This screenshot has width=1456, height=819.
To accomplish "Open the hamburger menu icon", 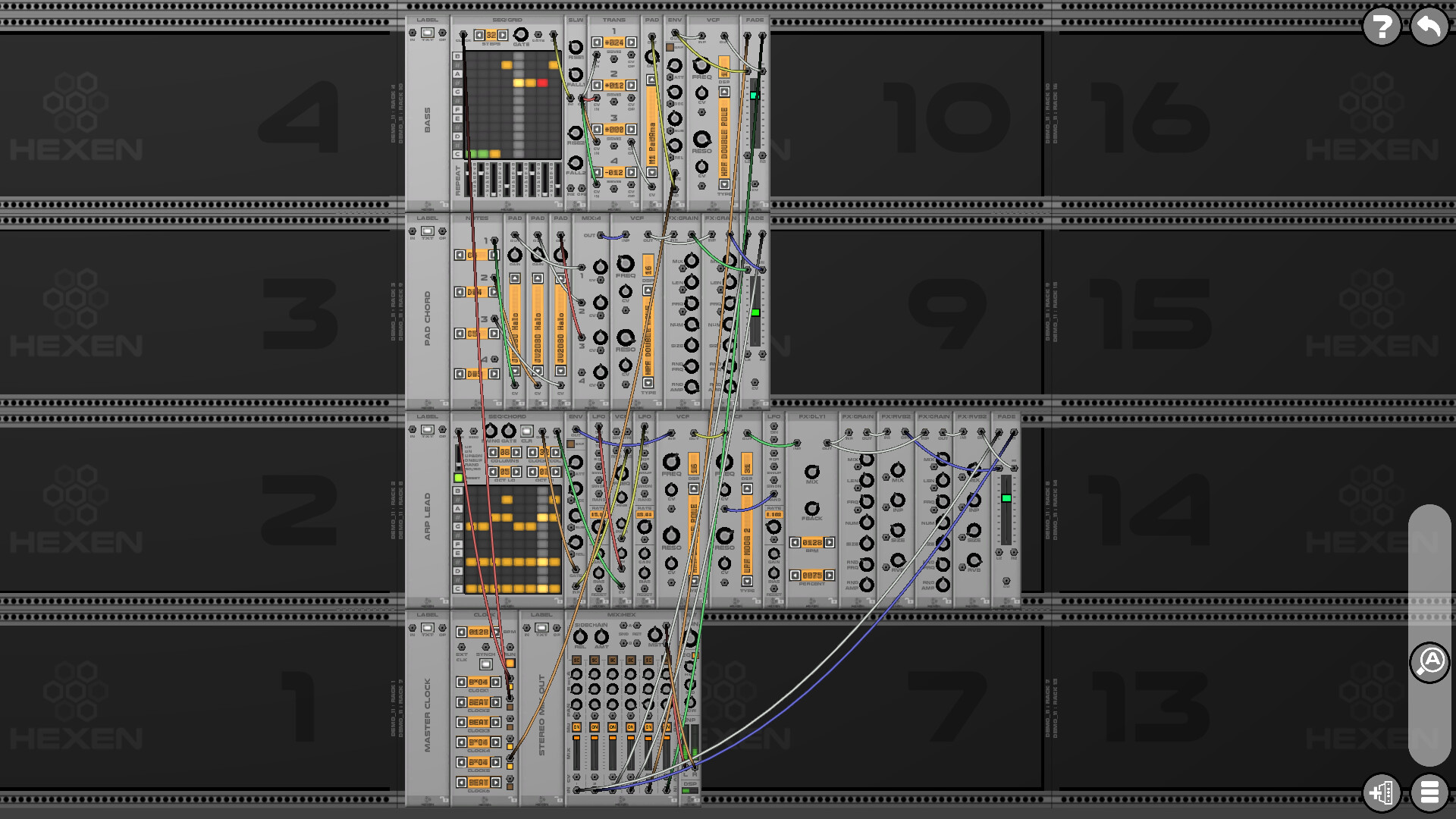I will tap(1429, 793).
